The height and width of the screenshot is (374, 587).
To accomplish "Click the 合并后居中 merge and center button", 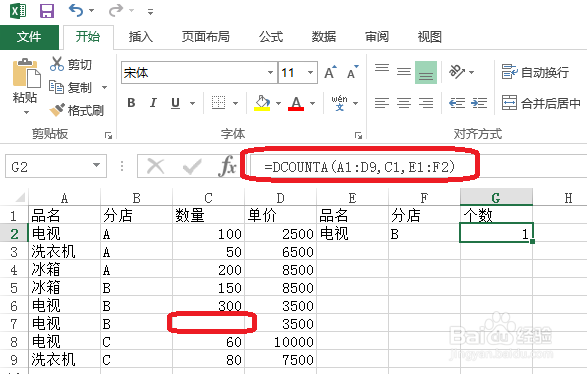I will pos(541,103).
